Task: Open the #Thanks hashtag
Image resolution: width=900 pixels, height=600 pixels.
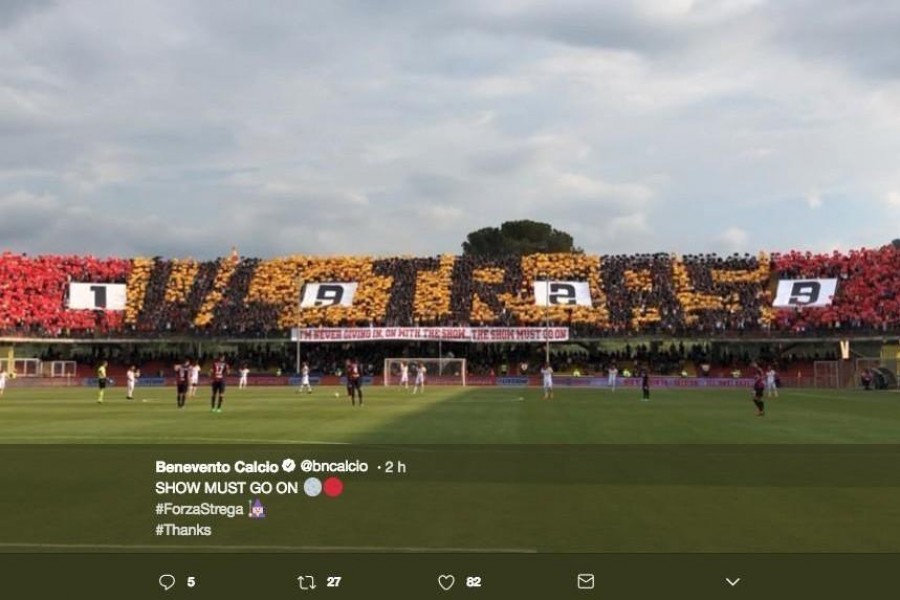Action: pos(183,529)
